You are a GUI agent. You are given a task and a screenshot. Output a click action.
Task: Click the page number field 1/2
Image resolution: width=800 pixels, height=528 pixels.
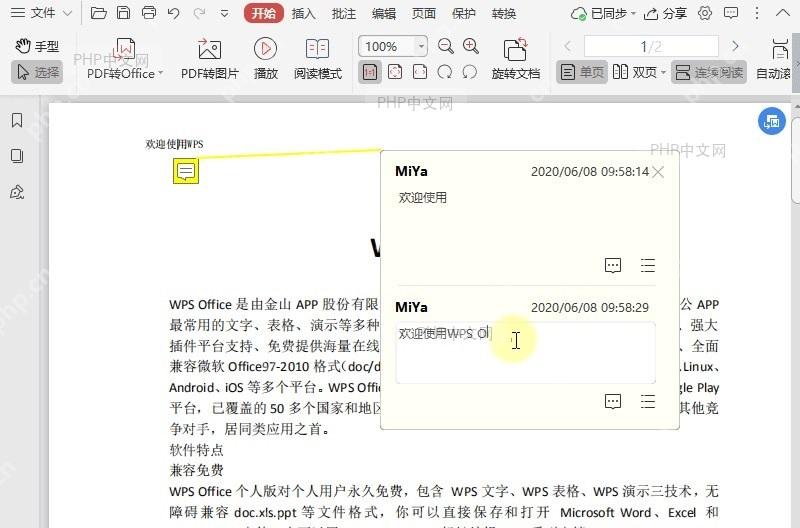click(x=651, y=46)
